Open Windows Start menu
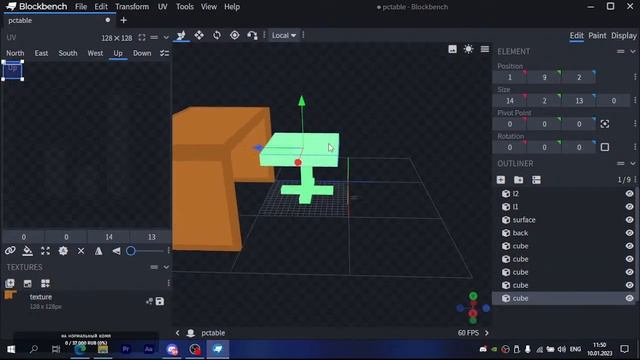The height and width of the screenshot is (360, 640). click(x=11, y=349)
